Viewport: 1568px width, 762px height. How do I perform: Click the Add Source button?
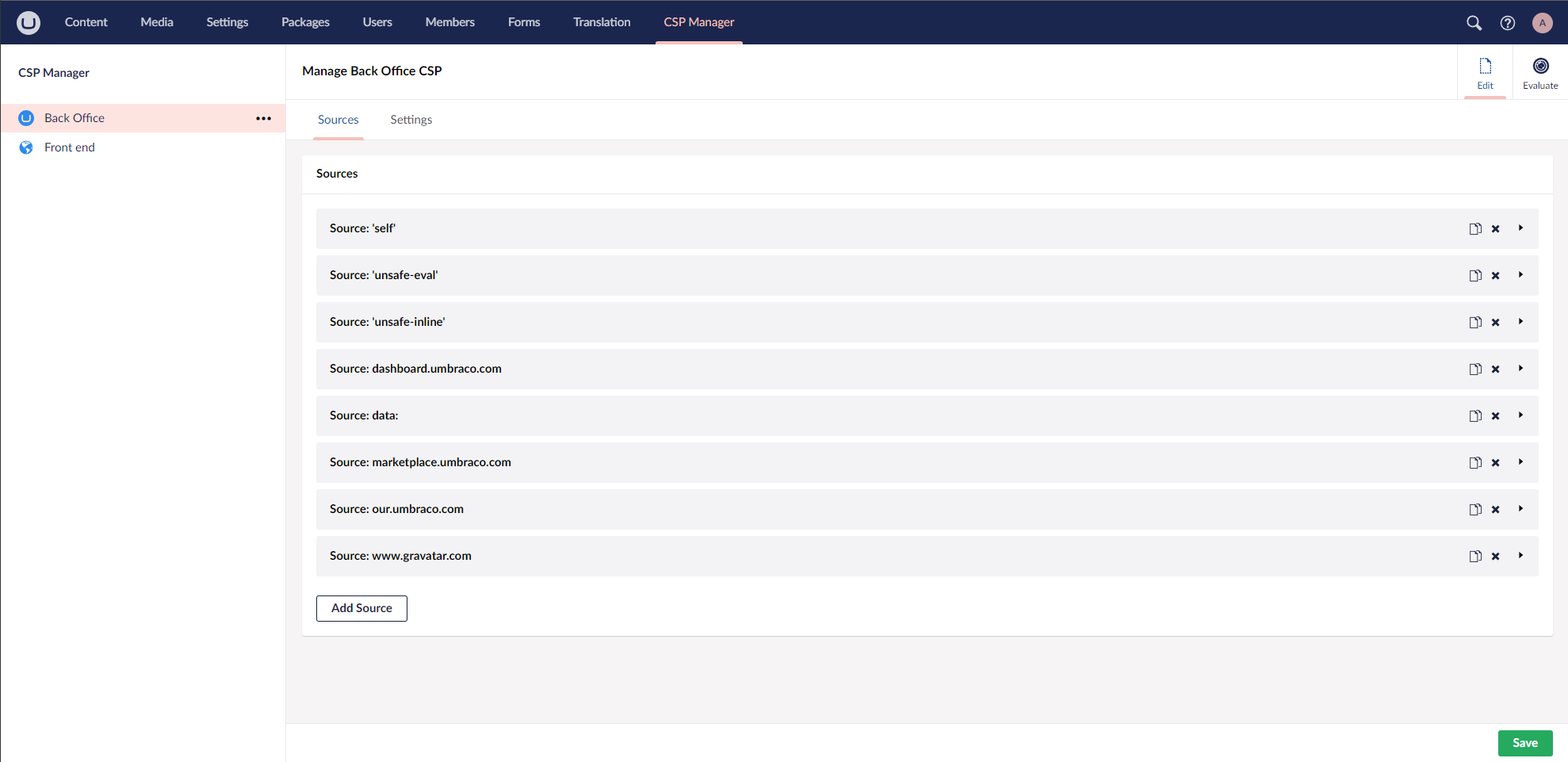click(x=361, y=608)
